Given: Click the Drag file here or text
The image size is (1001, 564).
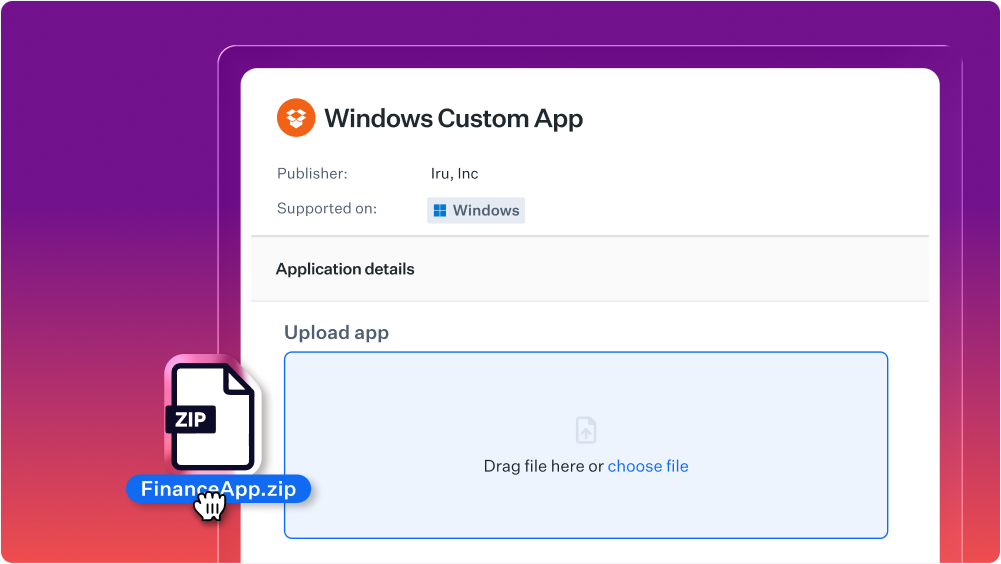Looking at the screenshot, I should click(543, 466).
